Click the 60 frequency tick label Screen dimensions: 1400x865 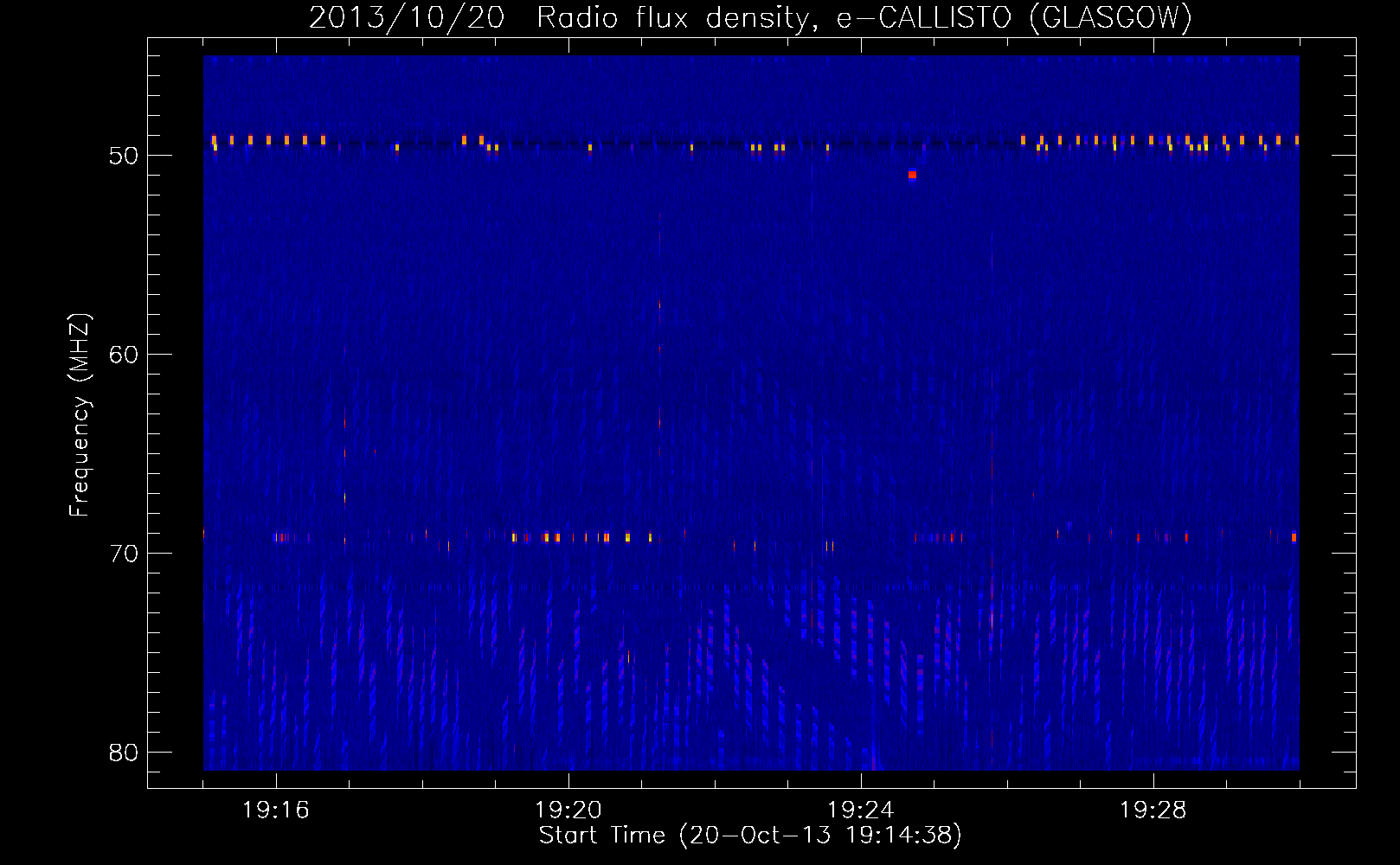(x=124, y=355)
